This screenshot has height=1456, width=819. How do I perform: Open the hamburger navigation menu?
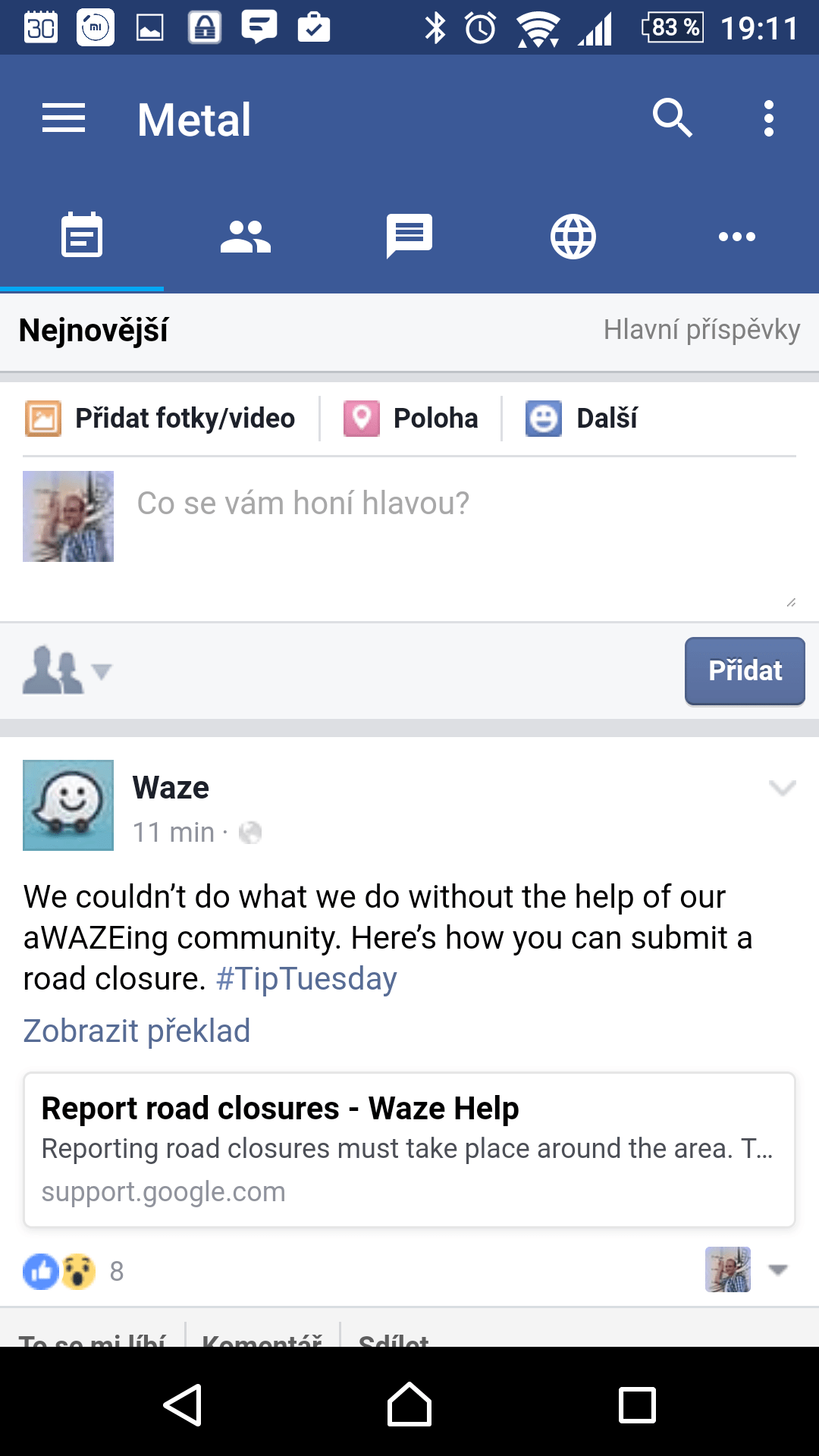point(64,119)
